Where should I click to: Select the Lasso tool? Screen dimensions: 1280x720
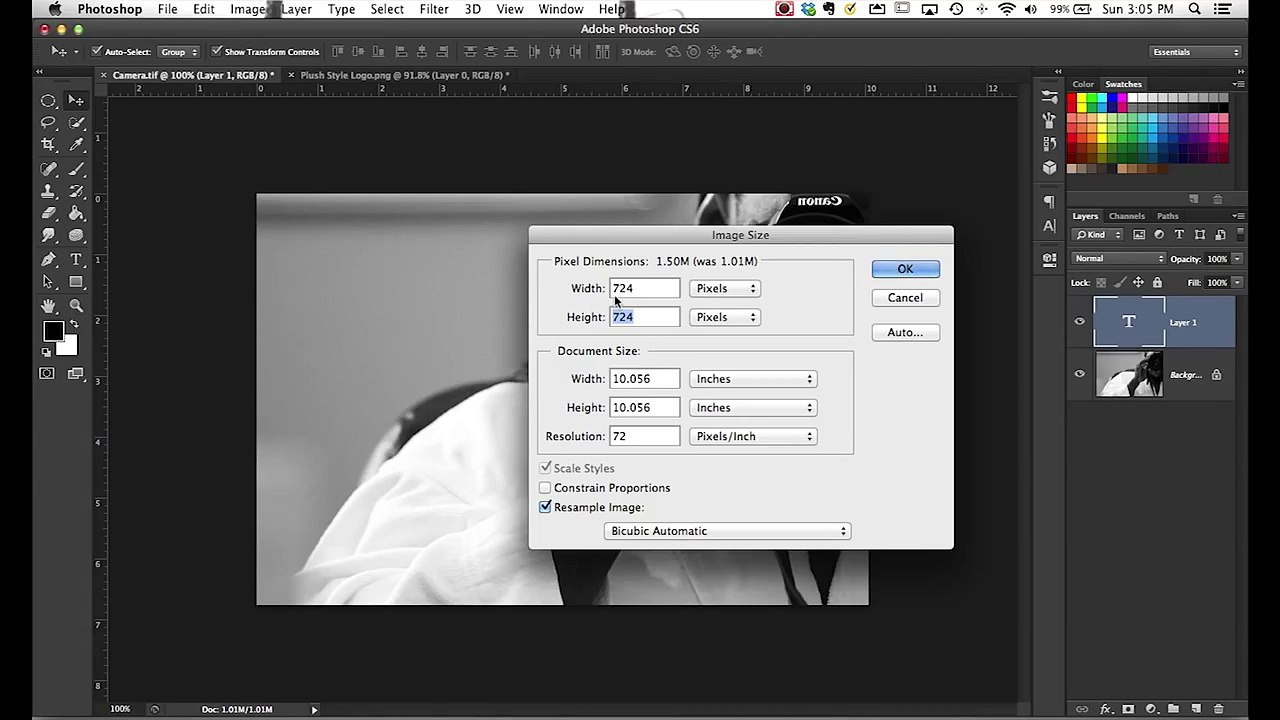pos(48,122)
